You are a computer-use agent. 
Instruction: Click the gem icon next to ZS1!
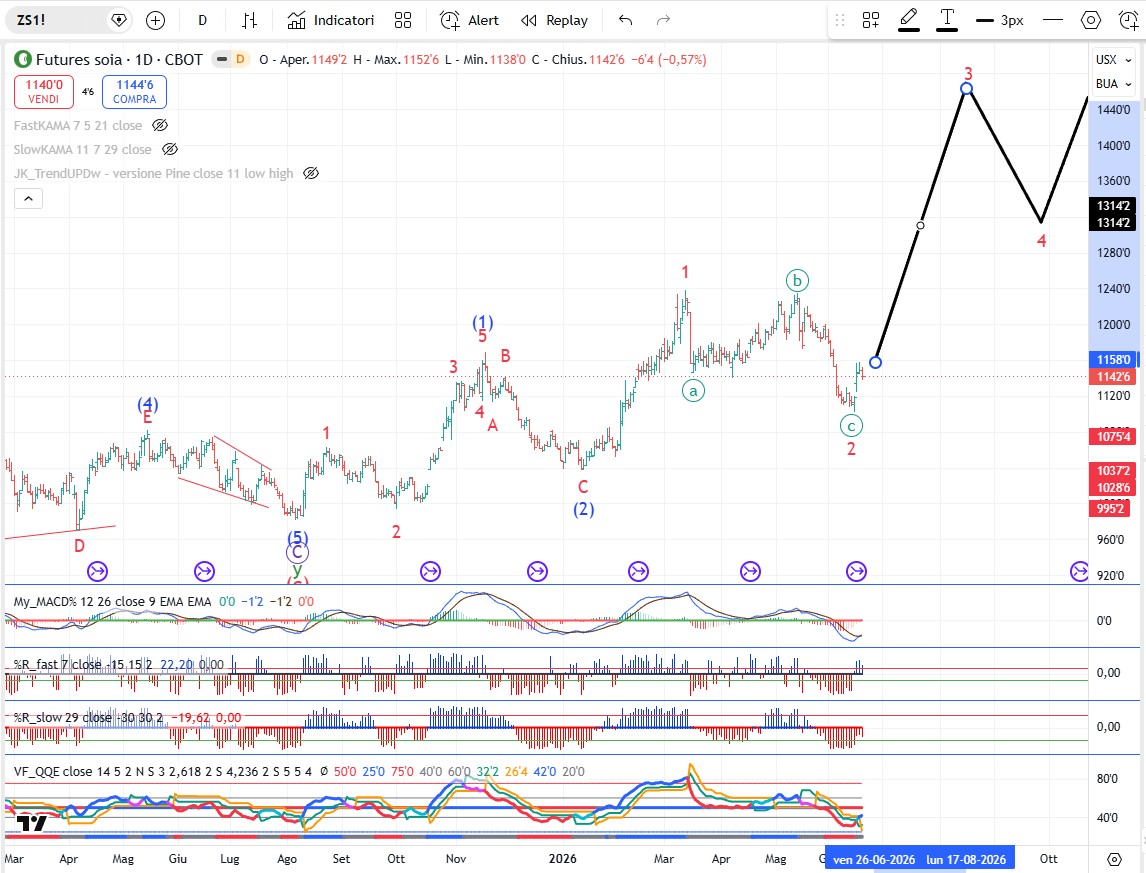[118, 20]
